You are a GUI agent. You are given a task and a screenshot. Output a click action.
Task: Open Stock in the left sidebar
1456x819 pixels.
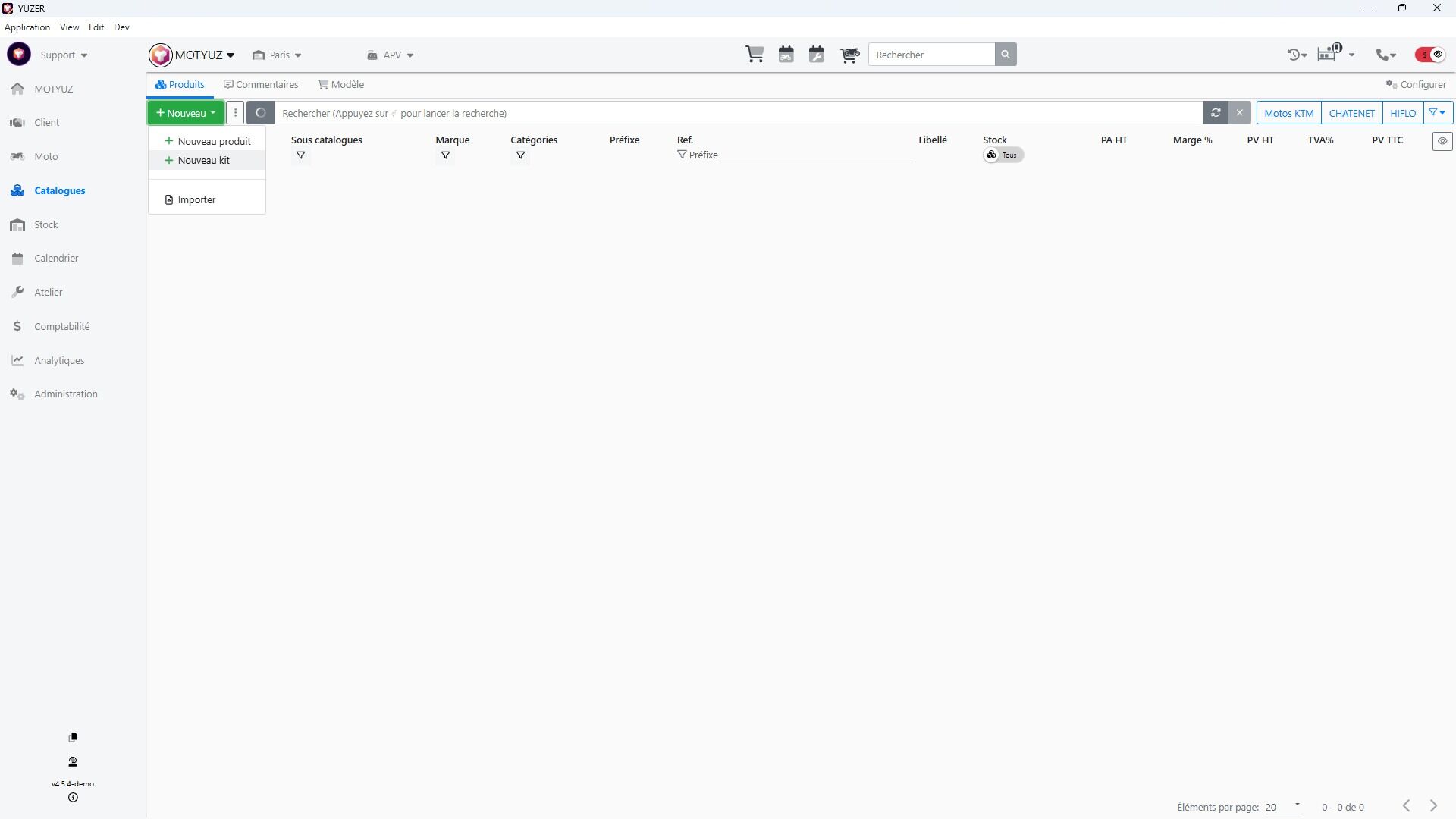pos(45,224)
